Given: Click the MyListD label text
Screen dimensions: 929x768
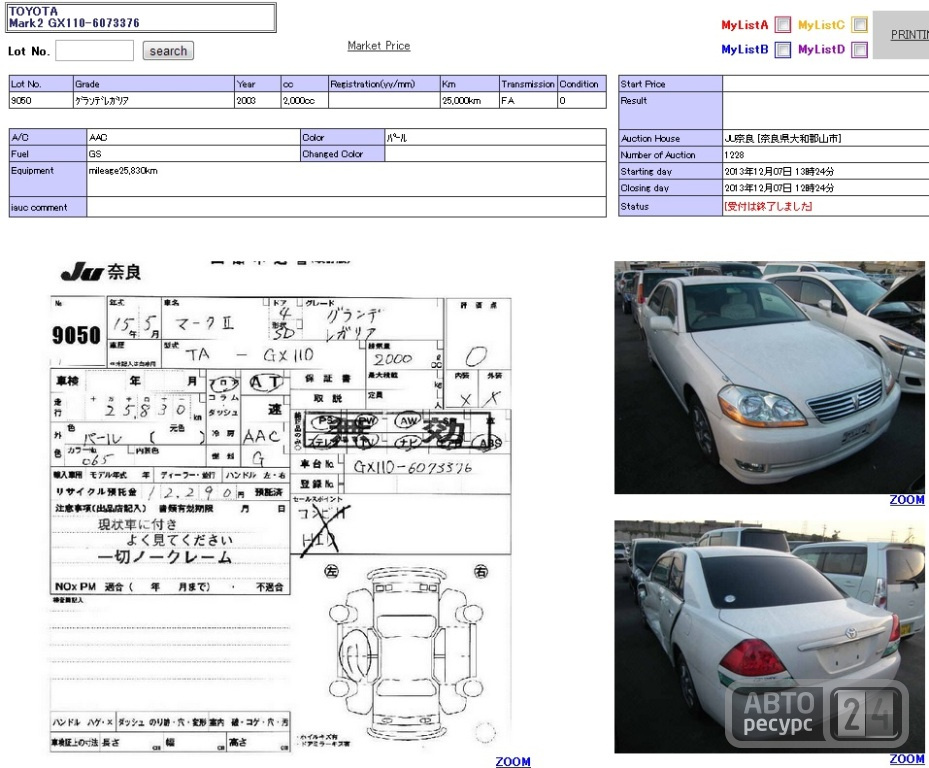Looking at the screenshot, I should point(821,49).
